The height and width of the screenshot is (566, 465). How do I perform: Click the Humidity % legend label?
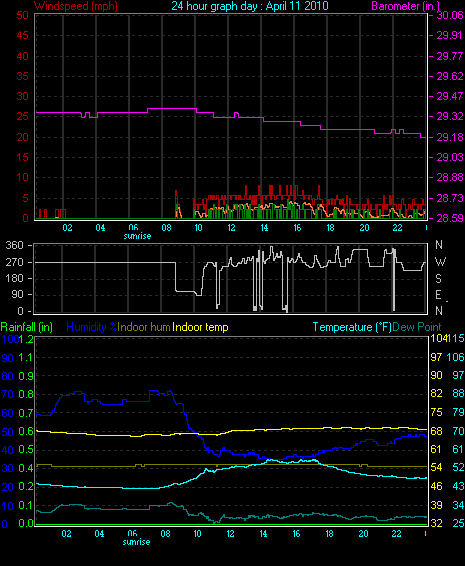[92, 327]
